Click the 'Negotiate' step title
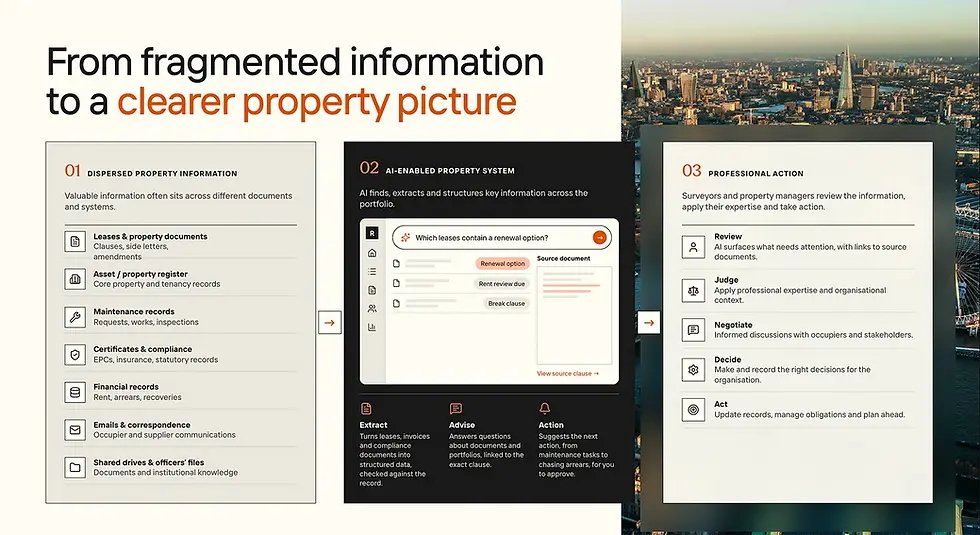The image size is (980, 535). 733,325
